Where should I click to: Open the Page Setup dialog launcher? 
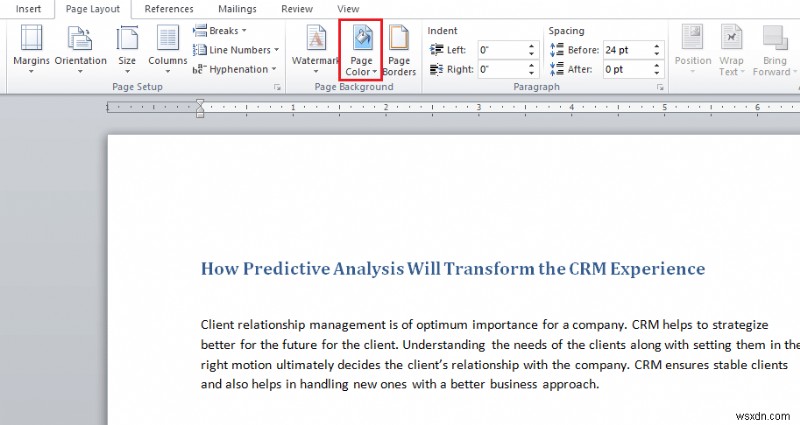pyautogui.click(x=278, y=88)
